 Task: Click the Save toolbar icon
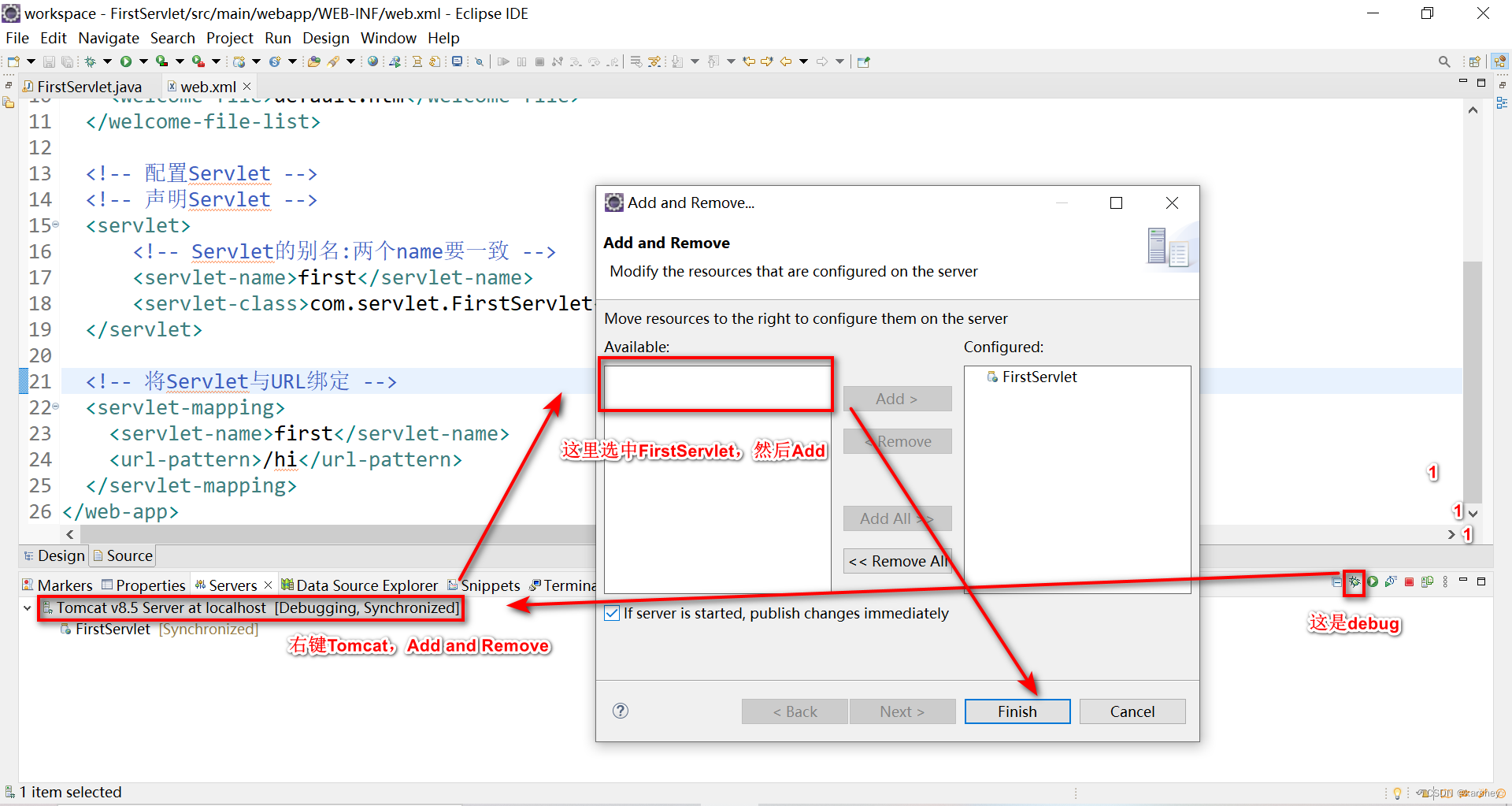49,61
